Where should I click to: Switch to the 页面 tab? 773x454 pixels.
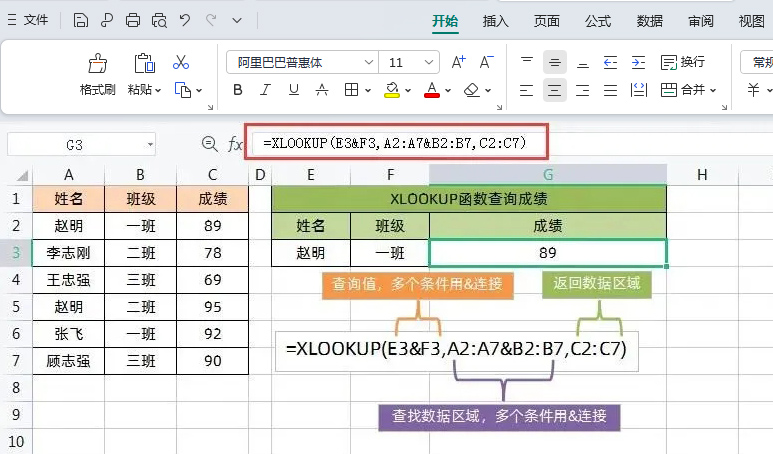click(547, 21)
